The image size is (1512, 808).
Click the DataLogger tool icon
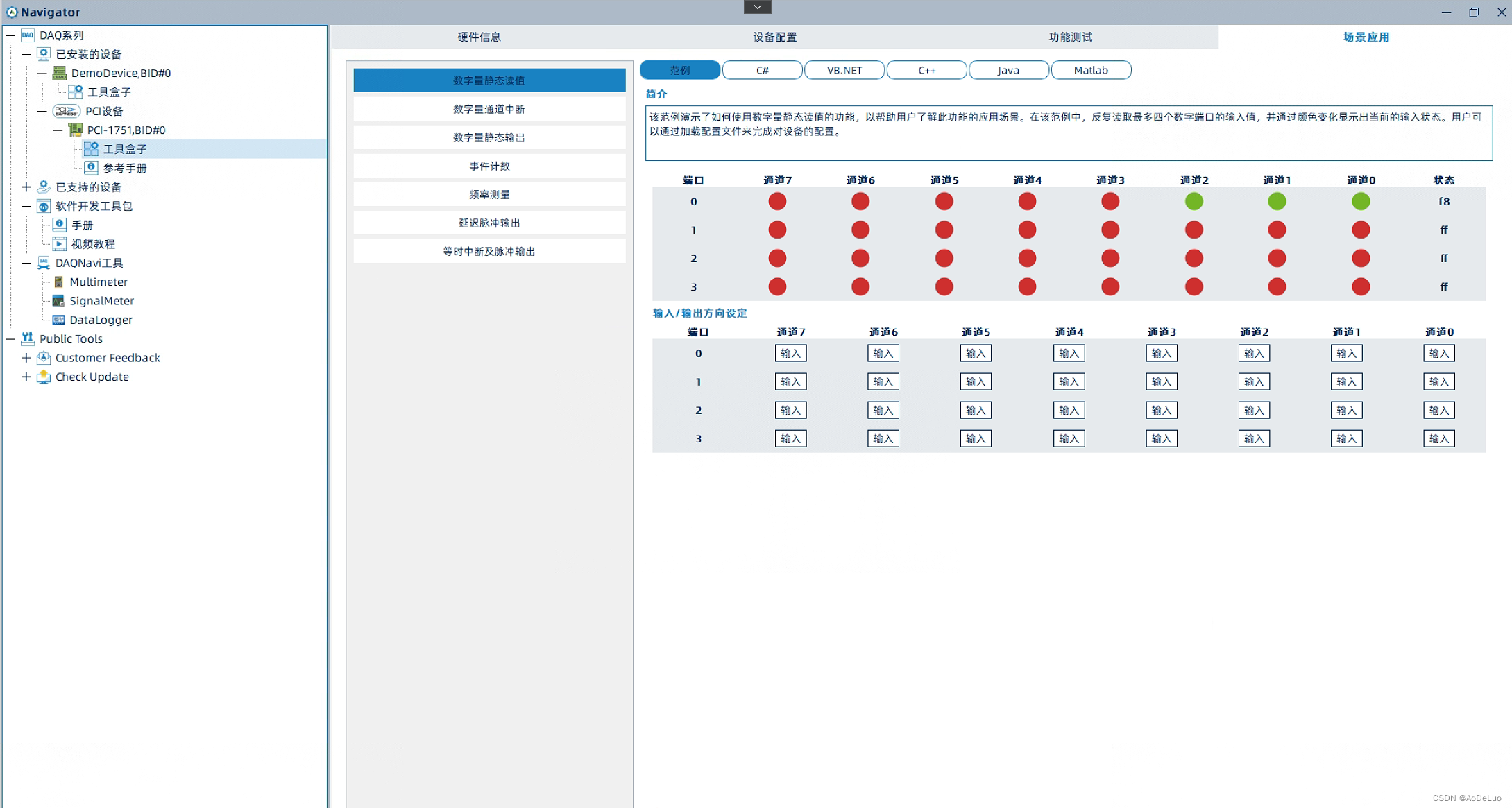59,320
